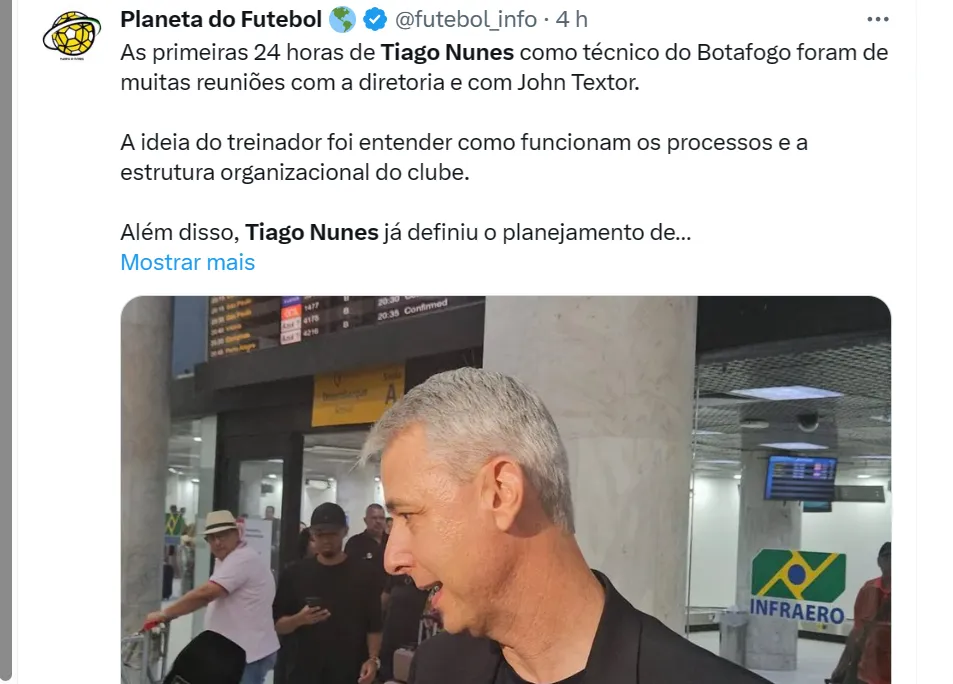Open the three-dot more options menu
This screenshot has width=953, height=684.
click(x=878, y=19)
